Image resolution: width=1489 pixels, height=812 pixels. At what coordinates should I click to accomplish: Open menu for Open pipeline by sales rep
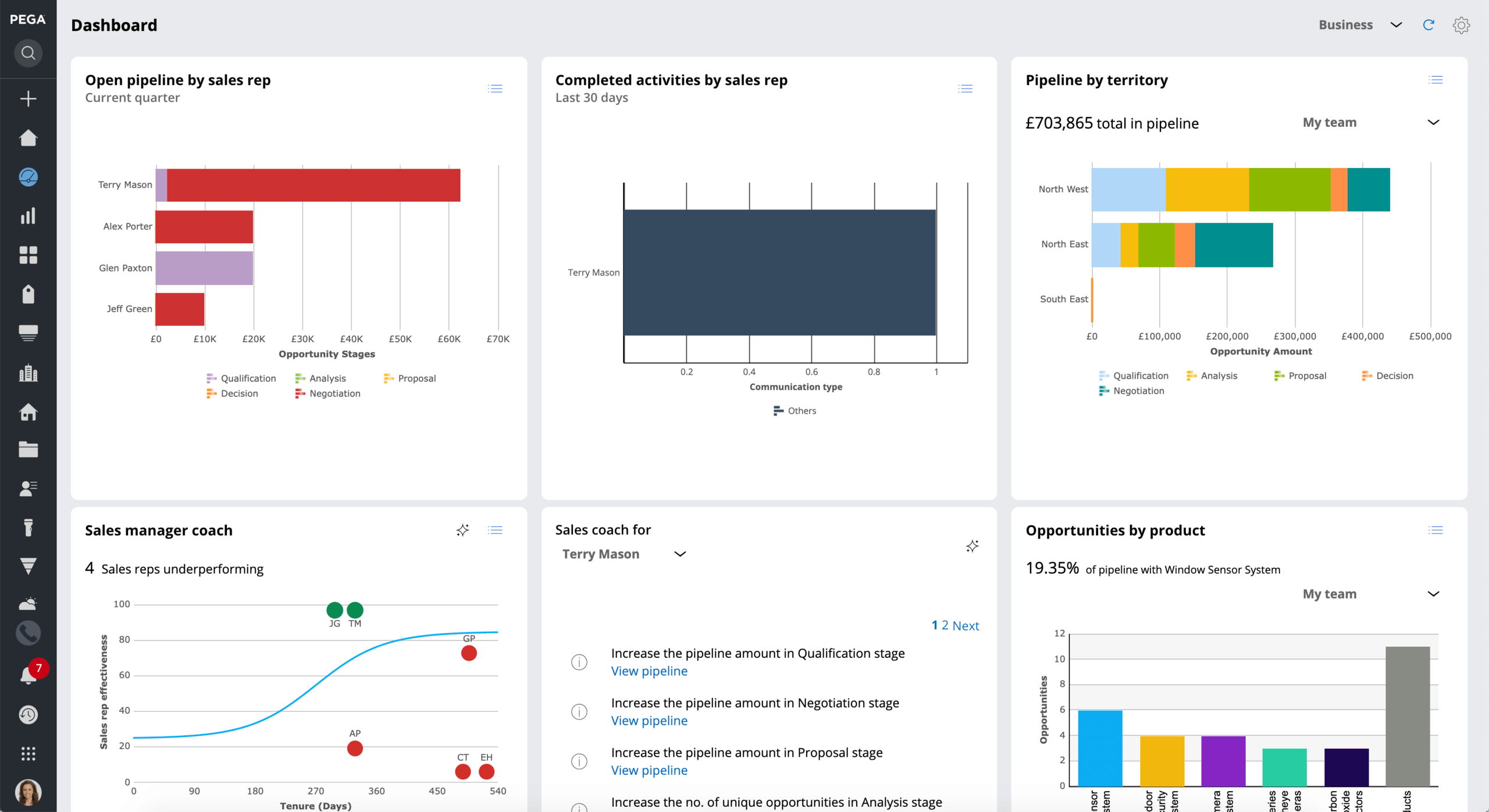[x=495, y=88]
